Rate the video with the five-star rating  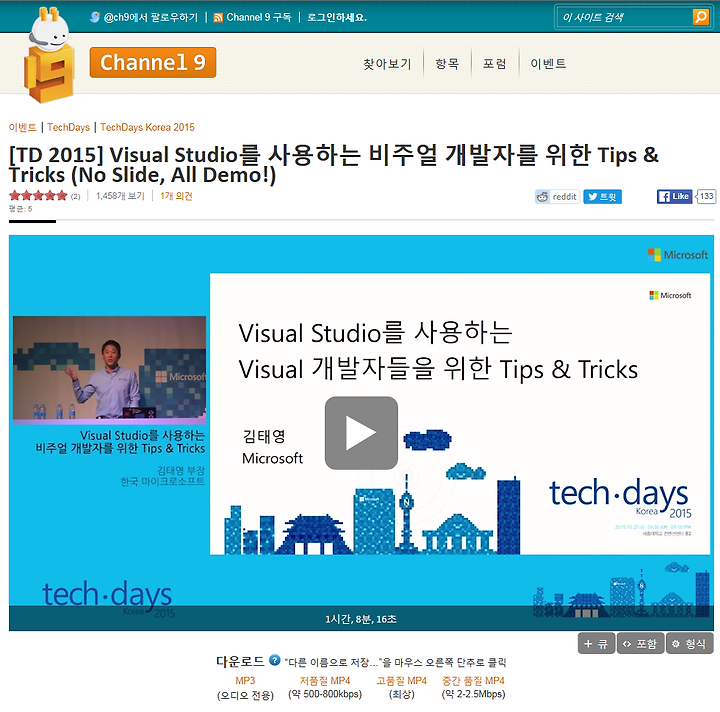(38, 196)
